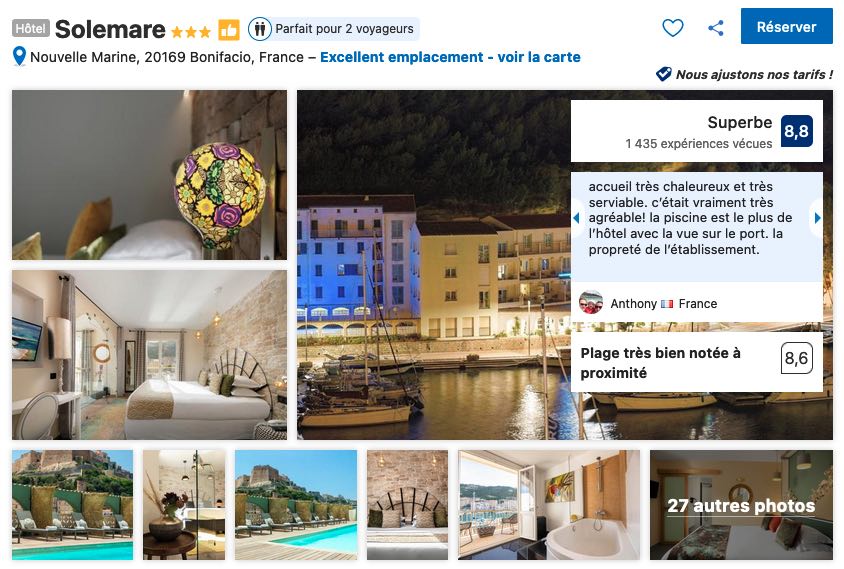844x569 pixels.
Task: Show previous review with left arrow
Action: click(576, 218)
